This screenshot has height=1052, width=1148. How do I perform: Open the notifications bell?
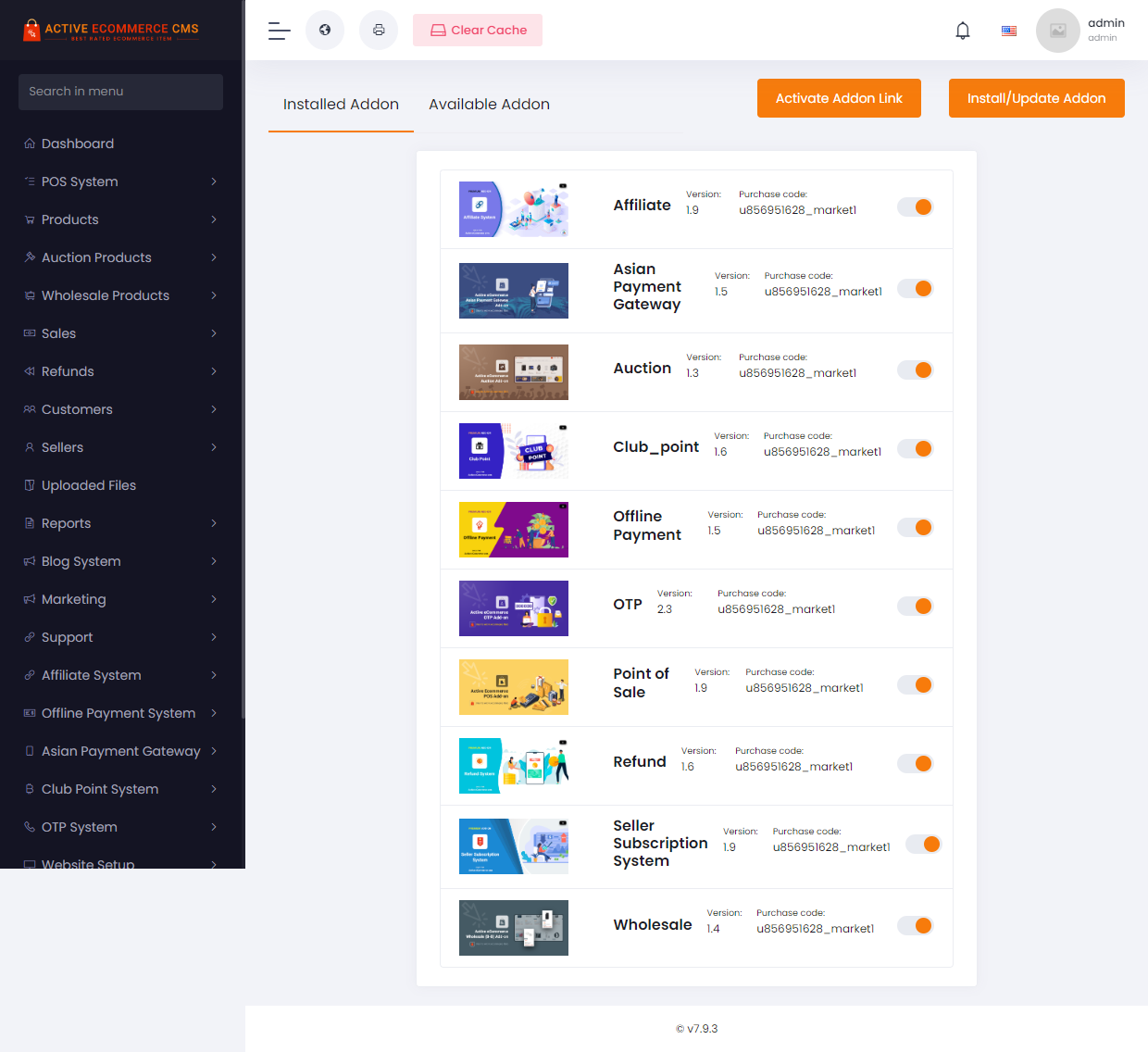[962, 30]
